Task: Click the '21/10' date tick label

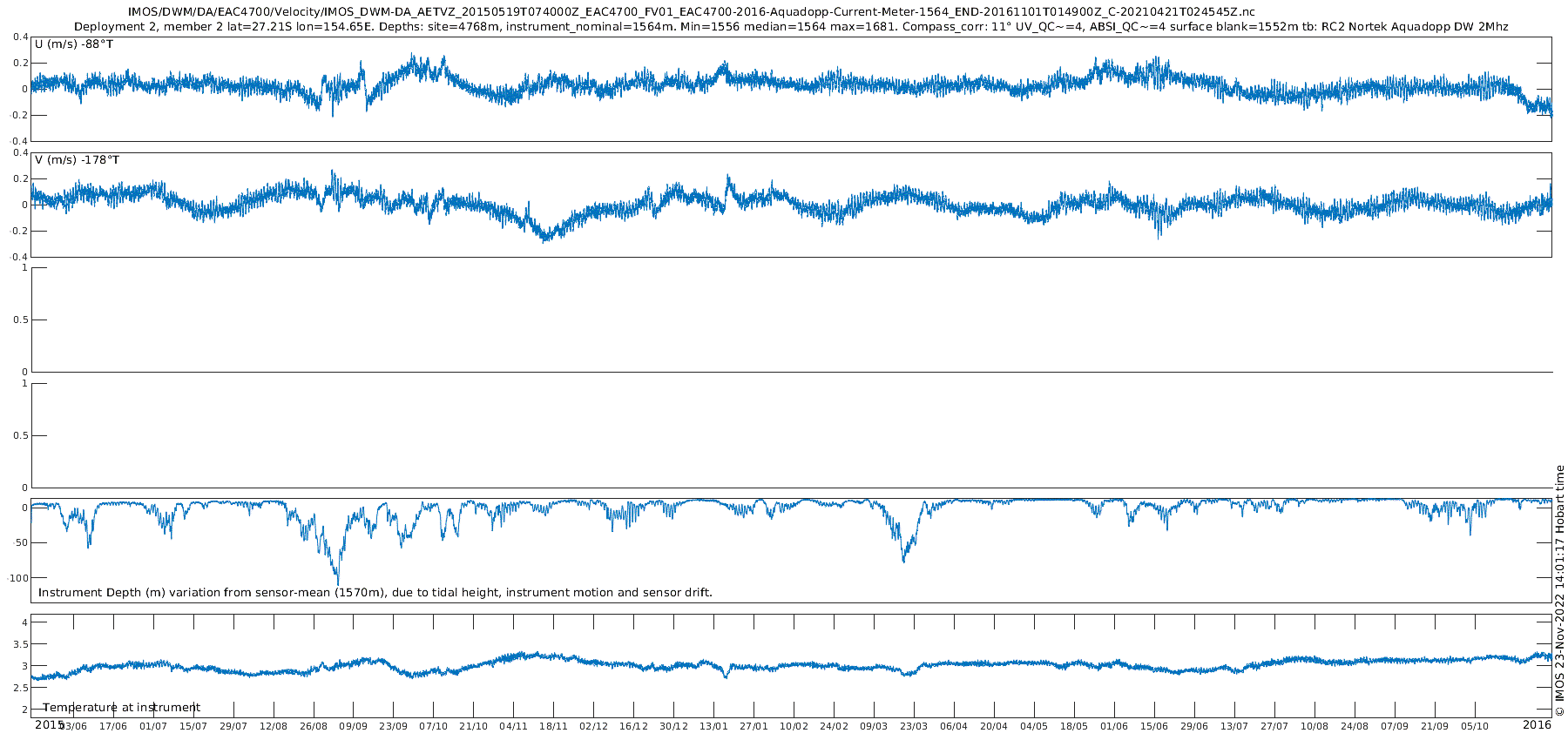Action: click(474, 726)
